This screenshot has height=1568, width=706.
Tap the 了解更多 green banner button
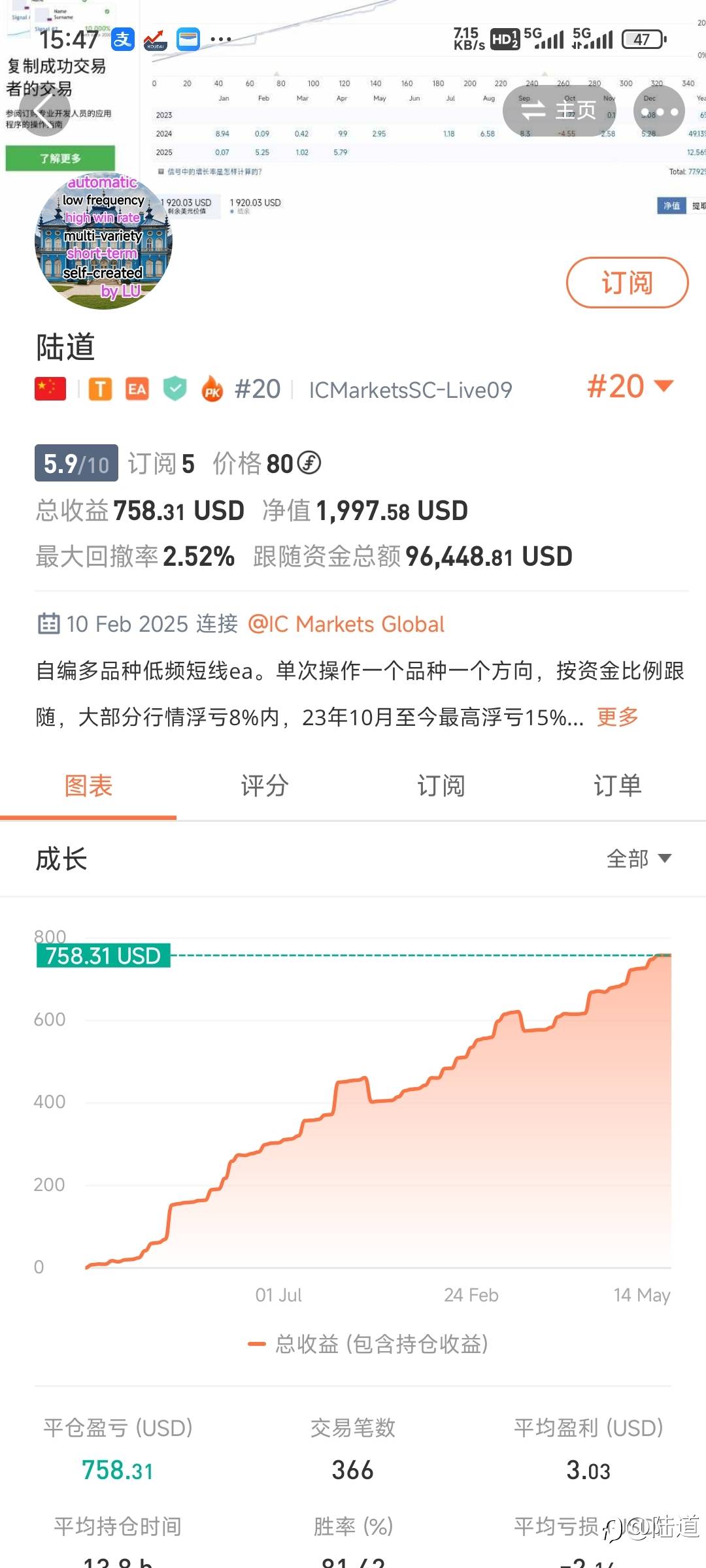coord(60,158)
